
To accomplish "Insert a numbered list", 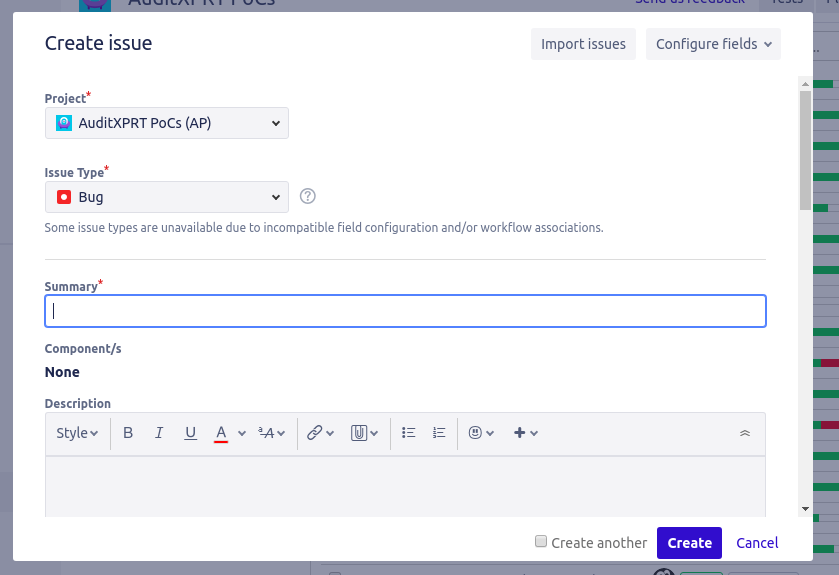I will pos(439,433).
